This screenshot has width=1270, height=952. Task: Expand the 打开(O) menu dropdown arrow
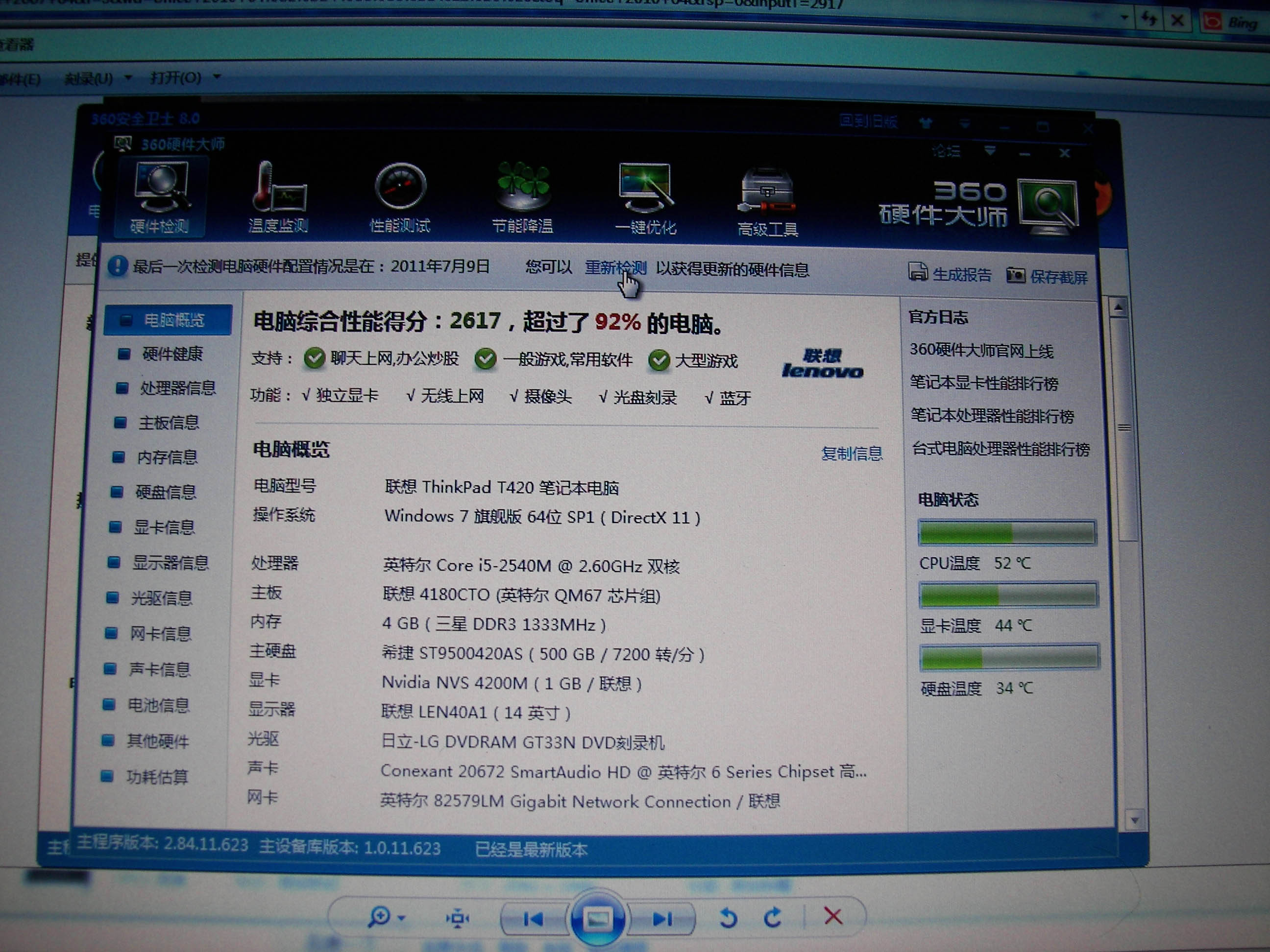pos(217,76)
